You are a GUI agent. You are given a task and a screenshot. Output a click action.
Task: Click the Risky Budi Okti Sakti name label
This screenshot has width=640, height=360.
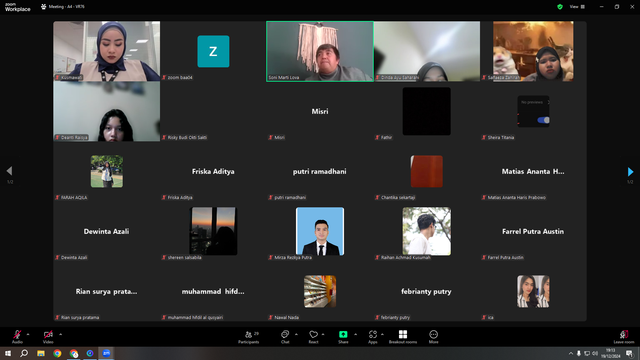point(187,138)
